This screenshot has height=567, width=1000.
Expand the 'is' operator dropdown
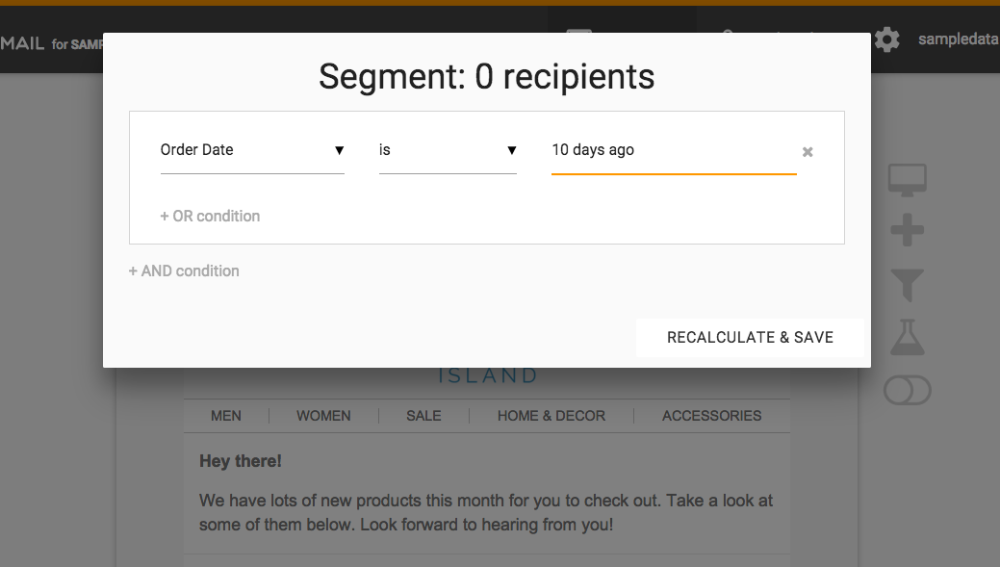(447, 150)
